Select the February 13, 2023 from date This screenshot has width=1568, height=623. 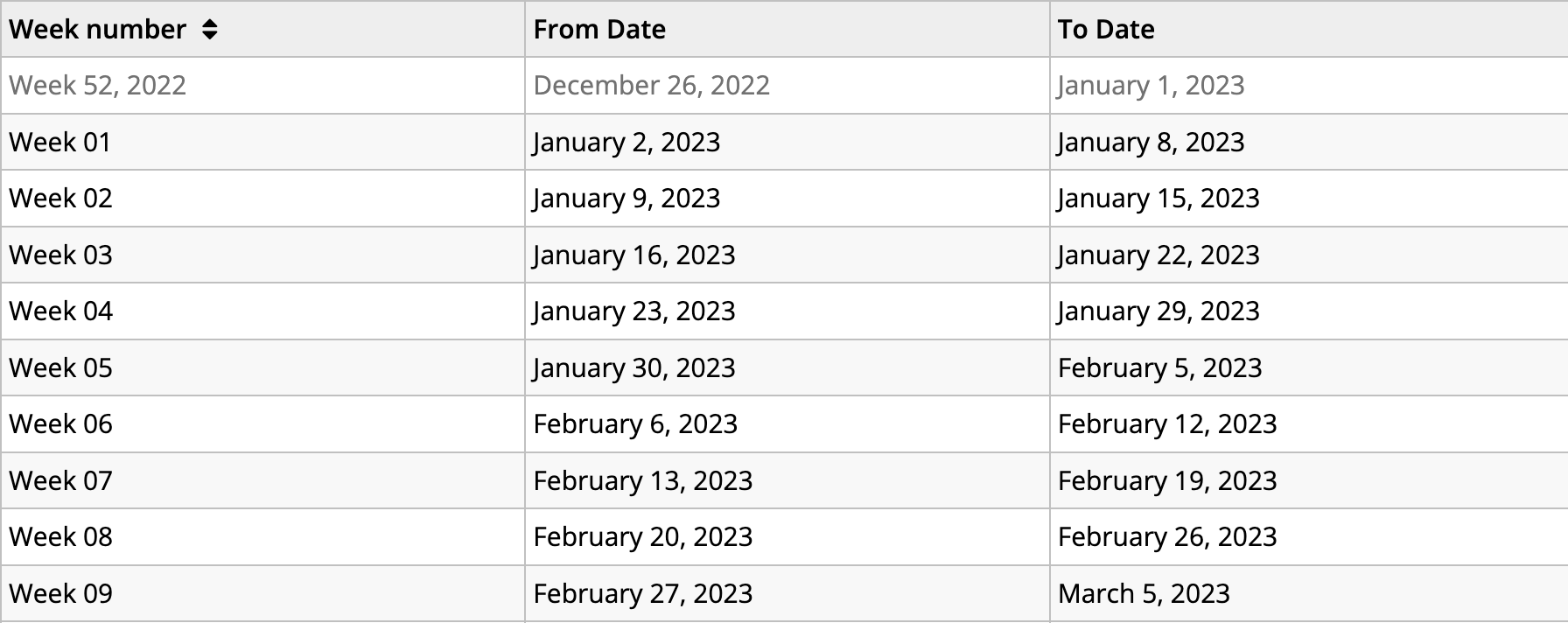click(x=642, y=480)
